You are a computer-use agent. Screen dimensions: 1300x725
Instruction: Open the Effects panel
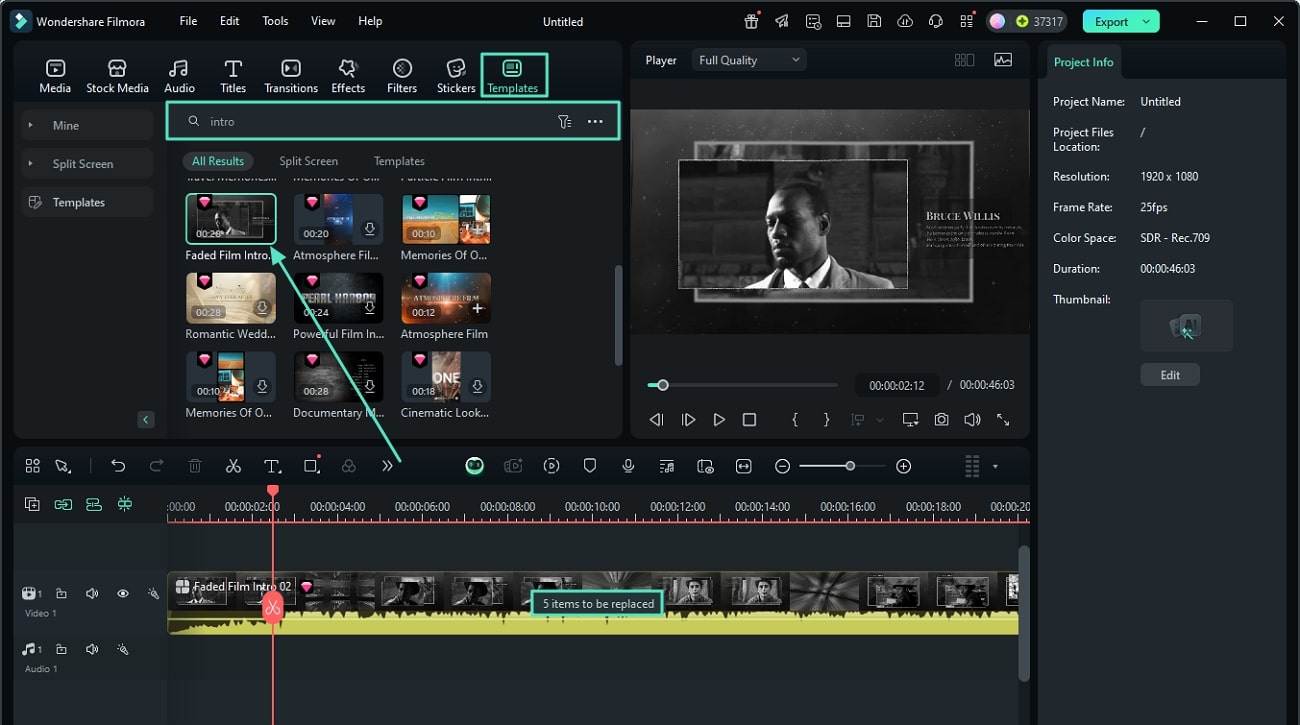348,76
